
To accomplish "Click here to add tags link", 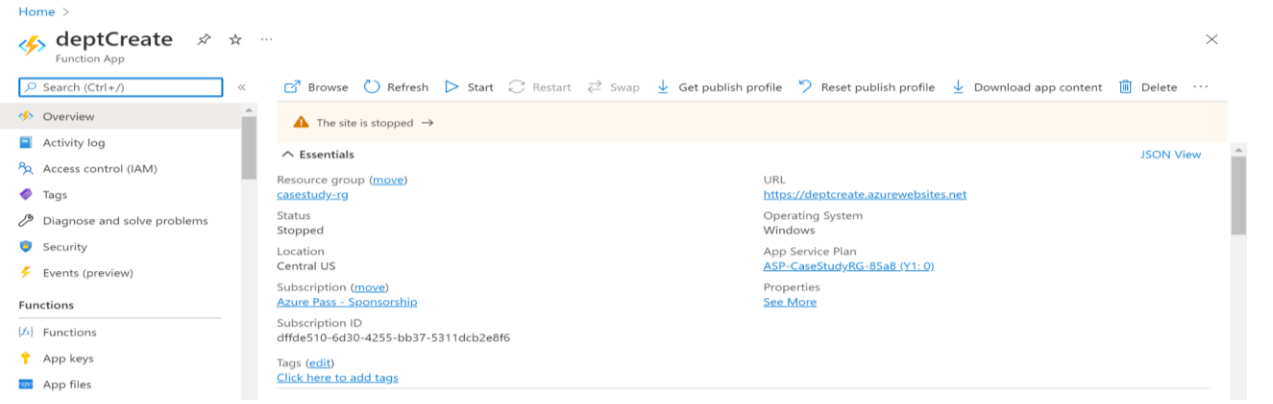I will tap(338, 378).
